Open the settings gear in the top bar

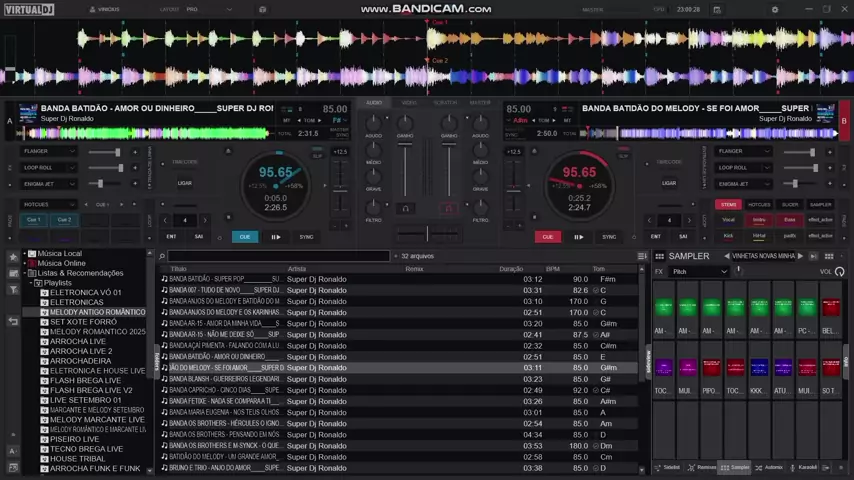(774, 9)
